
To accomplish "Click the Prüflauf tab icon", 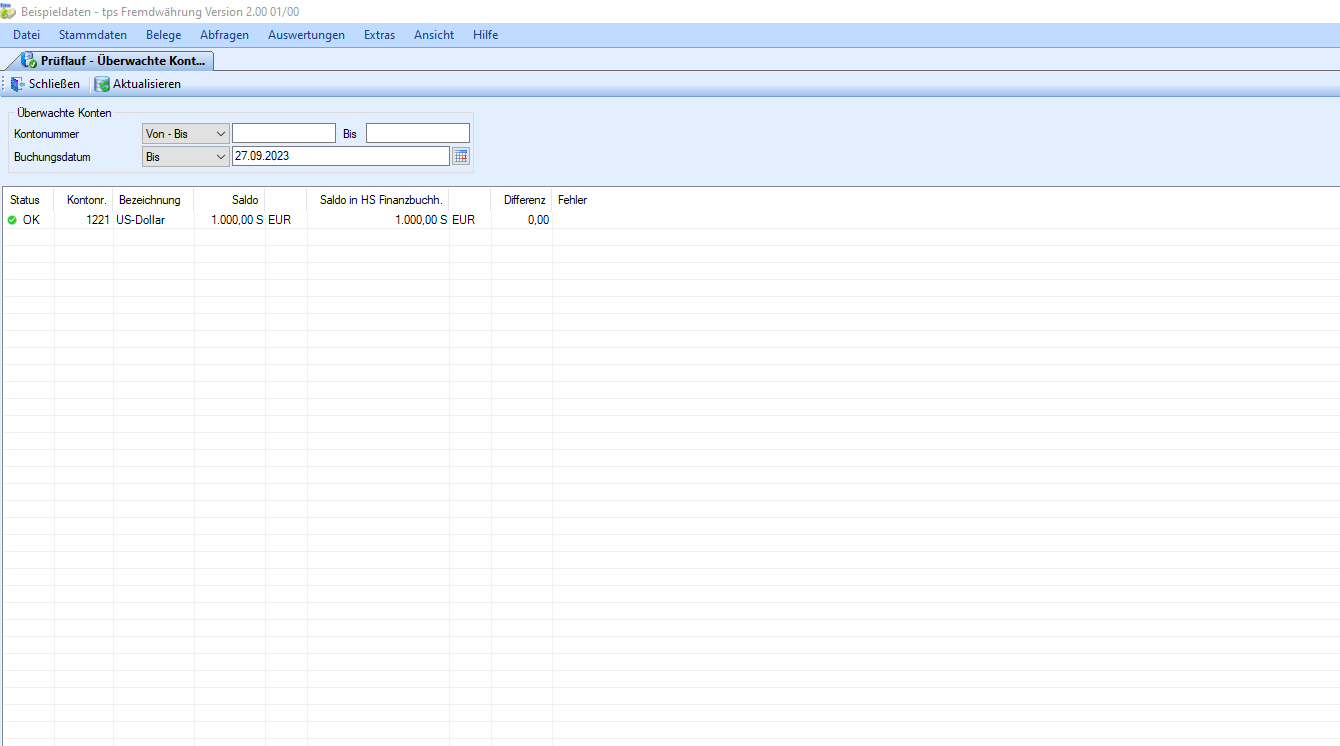I will [28, 61].
